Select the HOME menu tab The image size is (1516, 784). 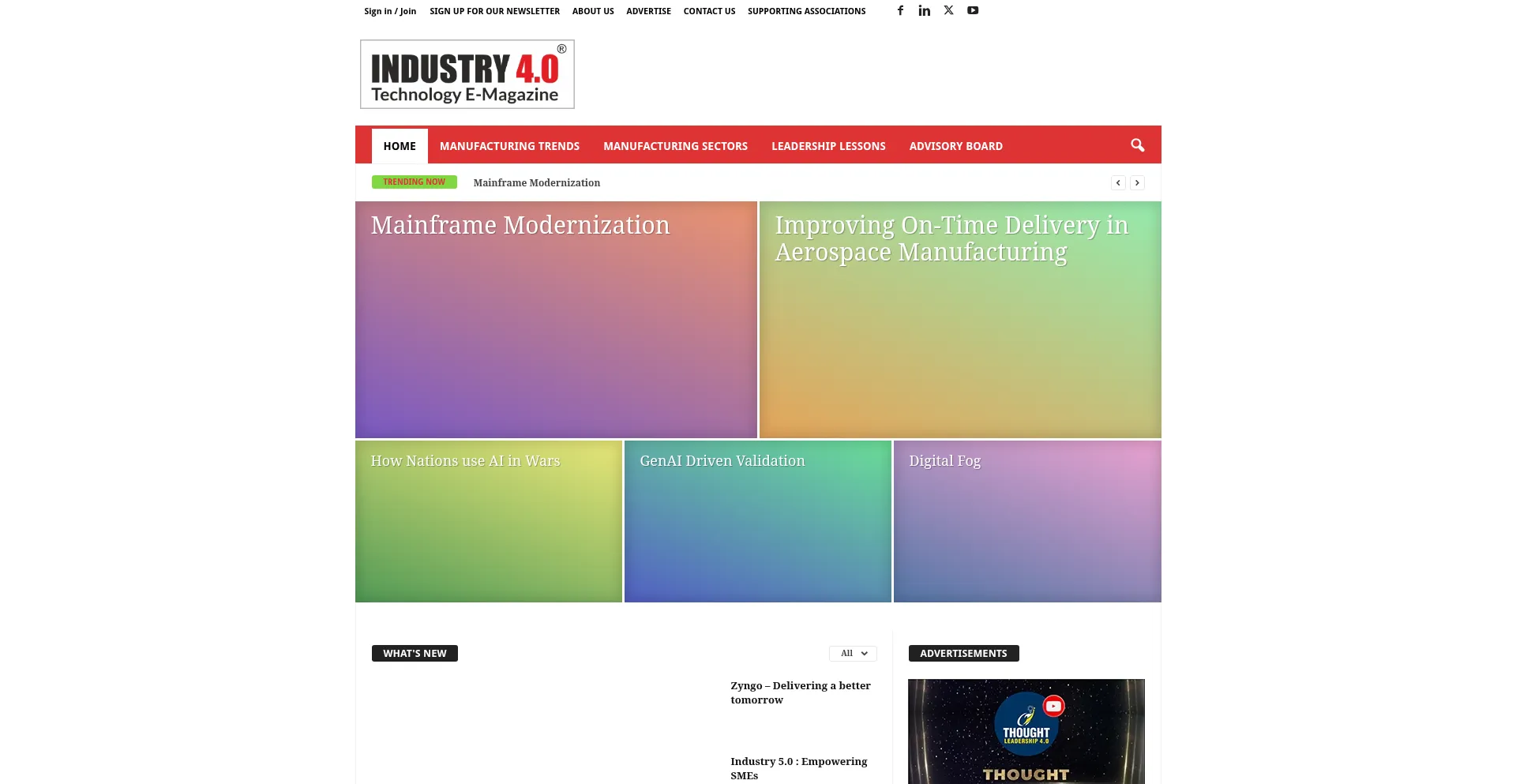coord(400,146)
